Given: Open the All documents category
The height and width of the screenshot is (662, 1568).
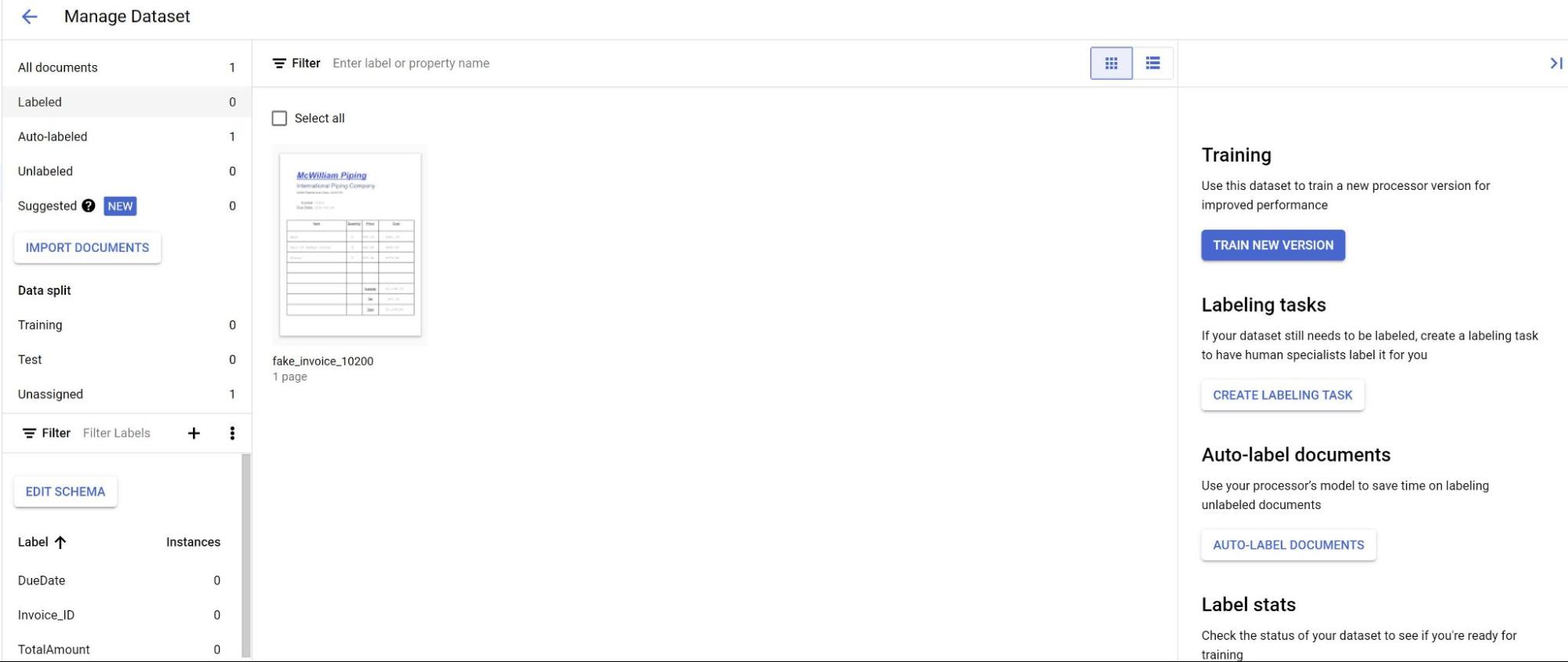Looking at the screenshot, I should [58, 67].
